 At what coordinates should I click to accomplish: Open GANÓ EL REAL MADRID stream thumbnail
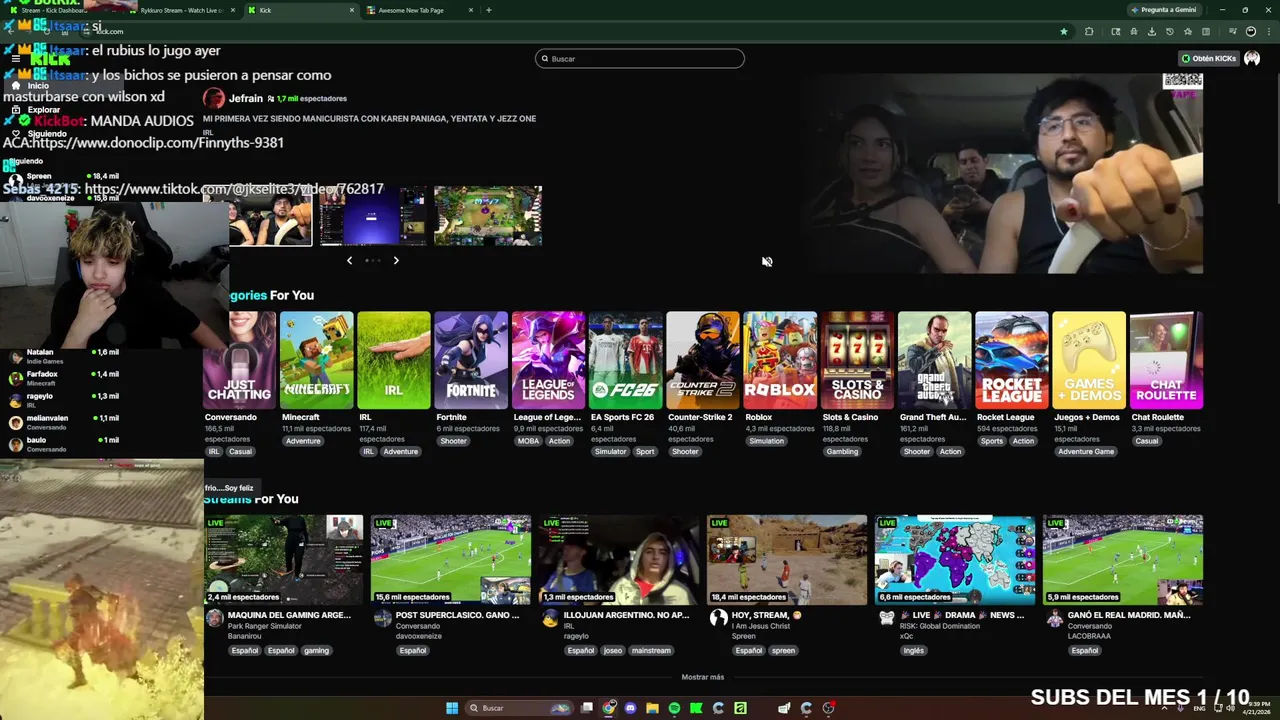click(x=1123, y=560)
